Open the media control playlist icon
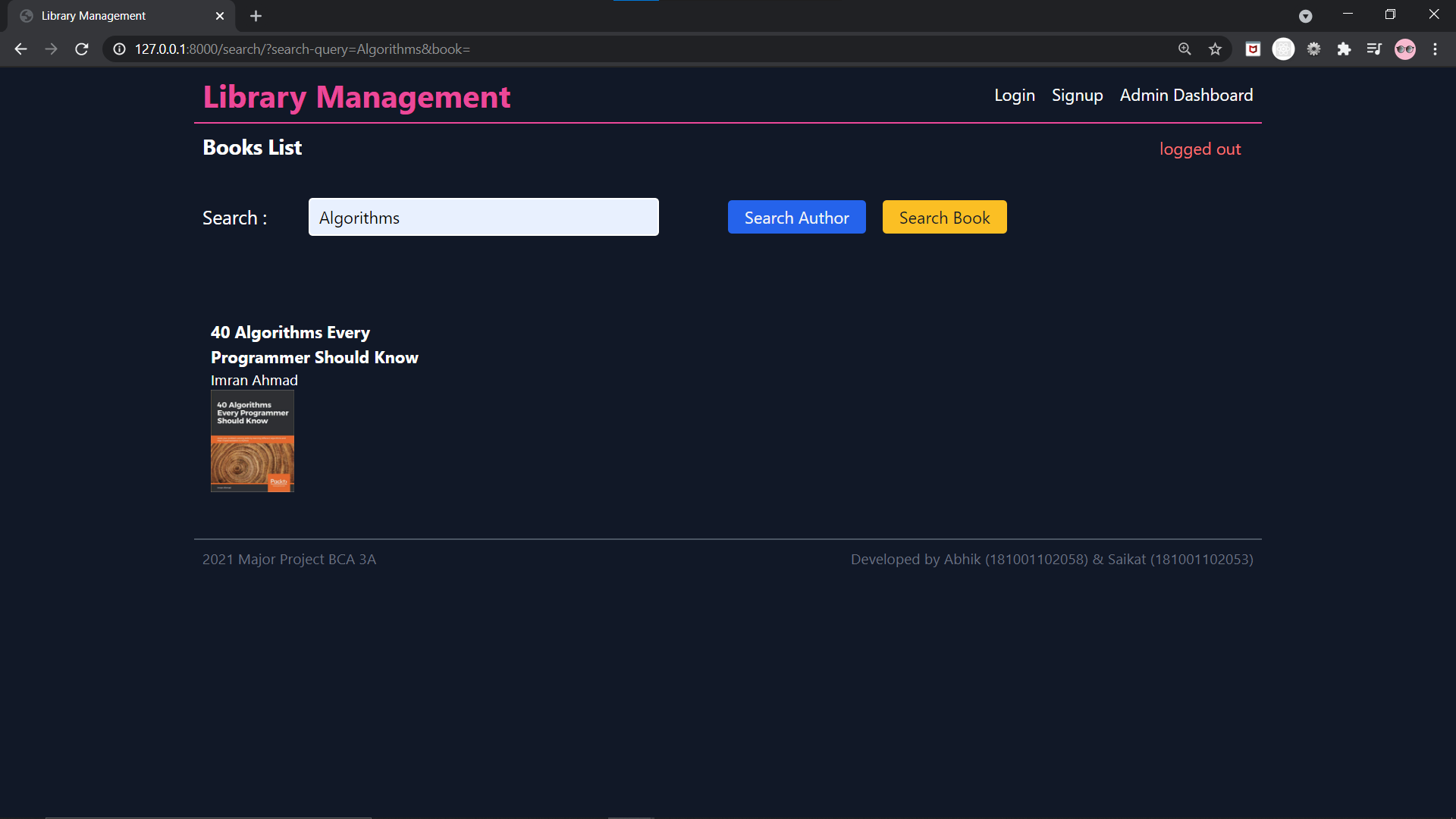The height and width of the screenshot is (819, 1456). pos(1374,49)
